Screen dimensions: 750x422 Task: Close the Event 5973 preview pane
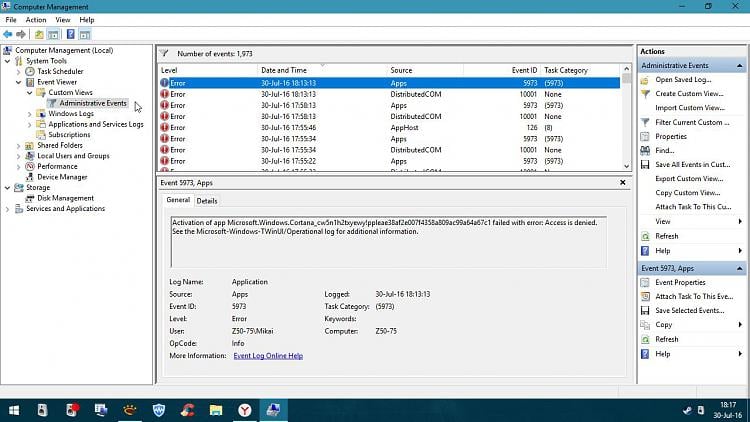click(x=622, y=182)
